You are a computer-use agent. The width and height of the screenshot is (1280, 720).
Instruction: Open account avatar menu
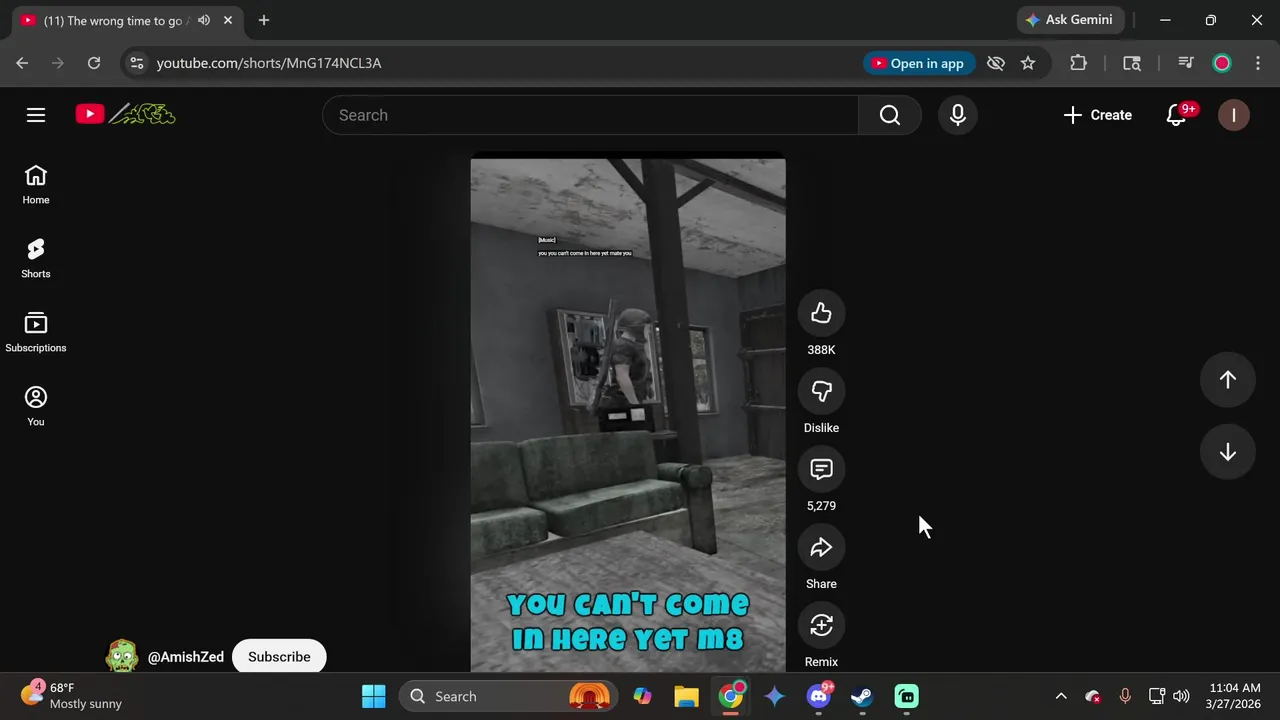[x=1234, y=115]
